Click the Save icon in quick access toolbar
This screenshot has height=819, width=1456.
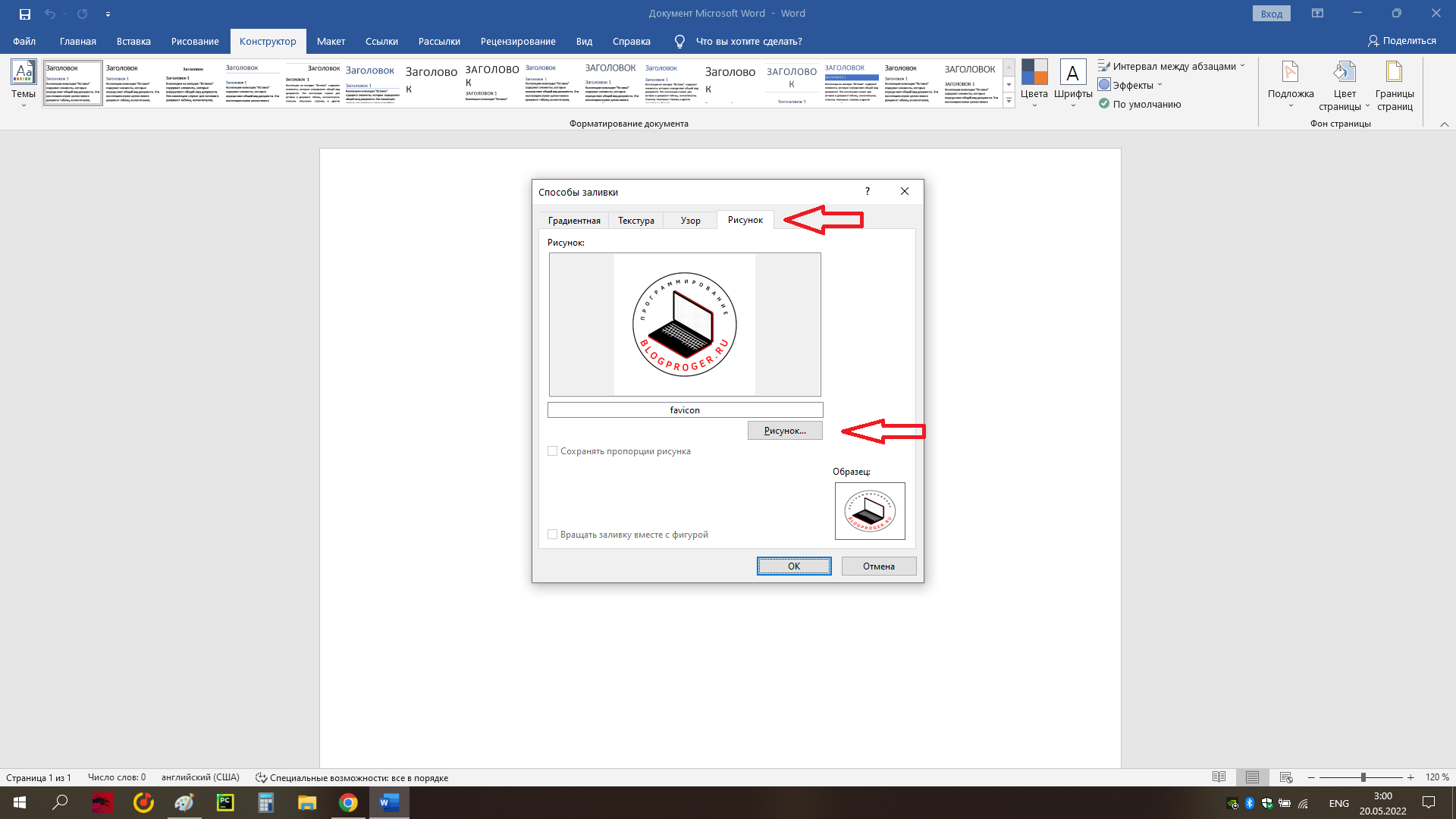(x=24, y=14)
